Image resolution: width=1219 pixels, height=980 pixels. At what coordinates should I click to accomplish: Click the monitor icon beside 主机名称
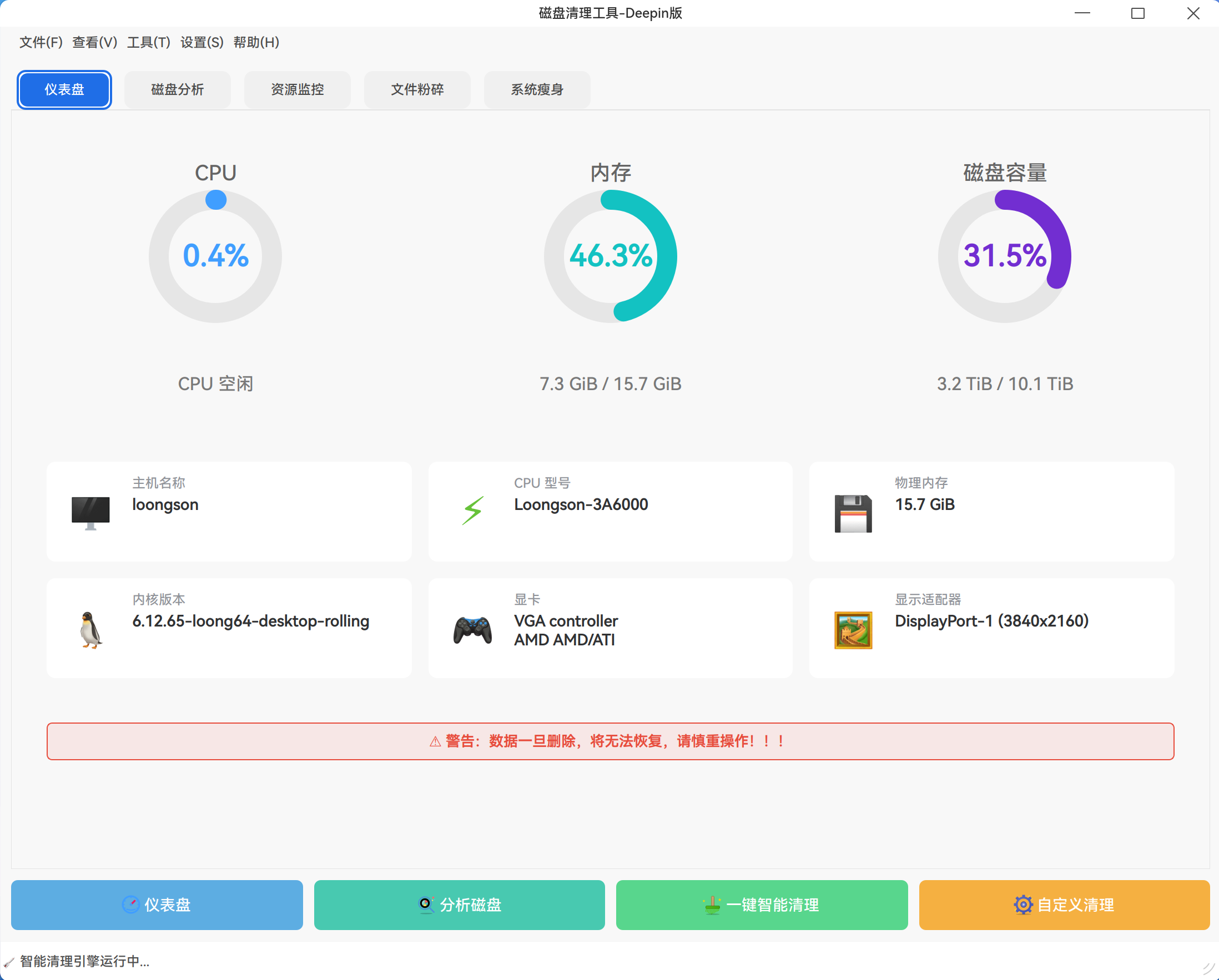coord(91,512)
